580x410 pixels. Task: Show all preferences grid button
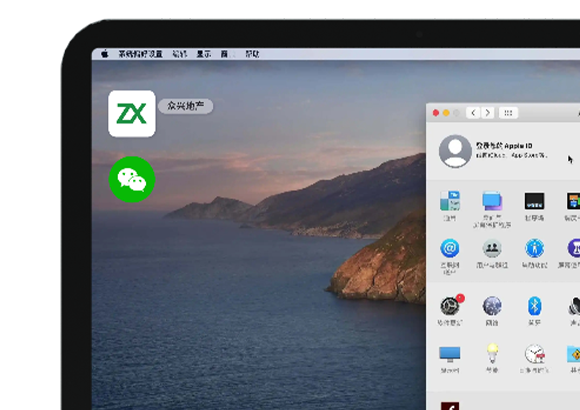(x=508, y=113)
